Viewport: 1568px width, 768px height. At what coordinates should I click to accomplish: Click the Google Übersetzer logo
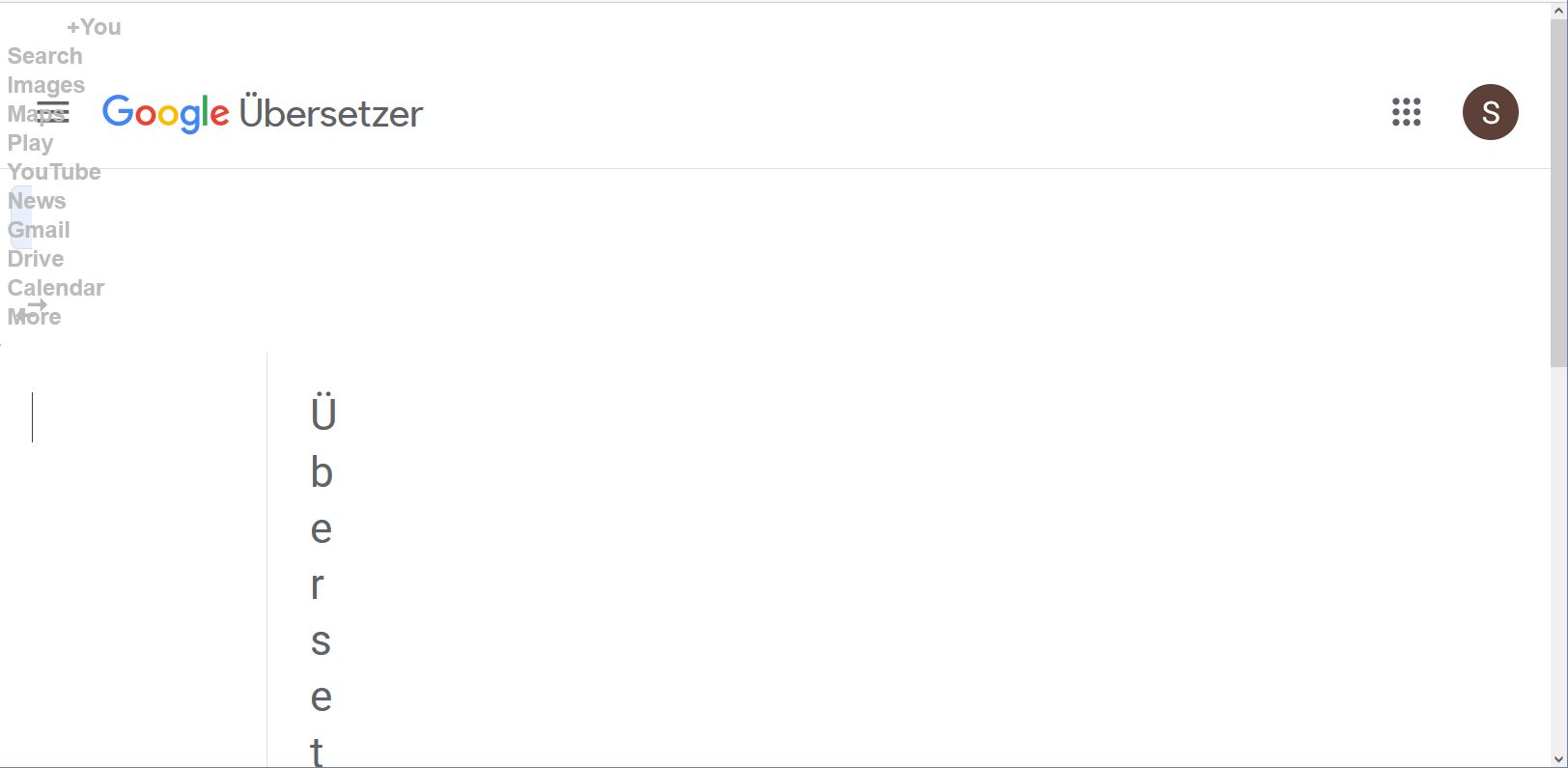pos(263,113)
